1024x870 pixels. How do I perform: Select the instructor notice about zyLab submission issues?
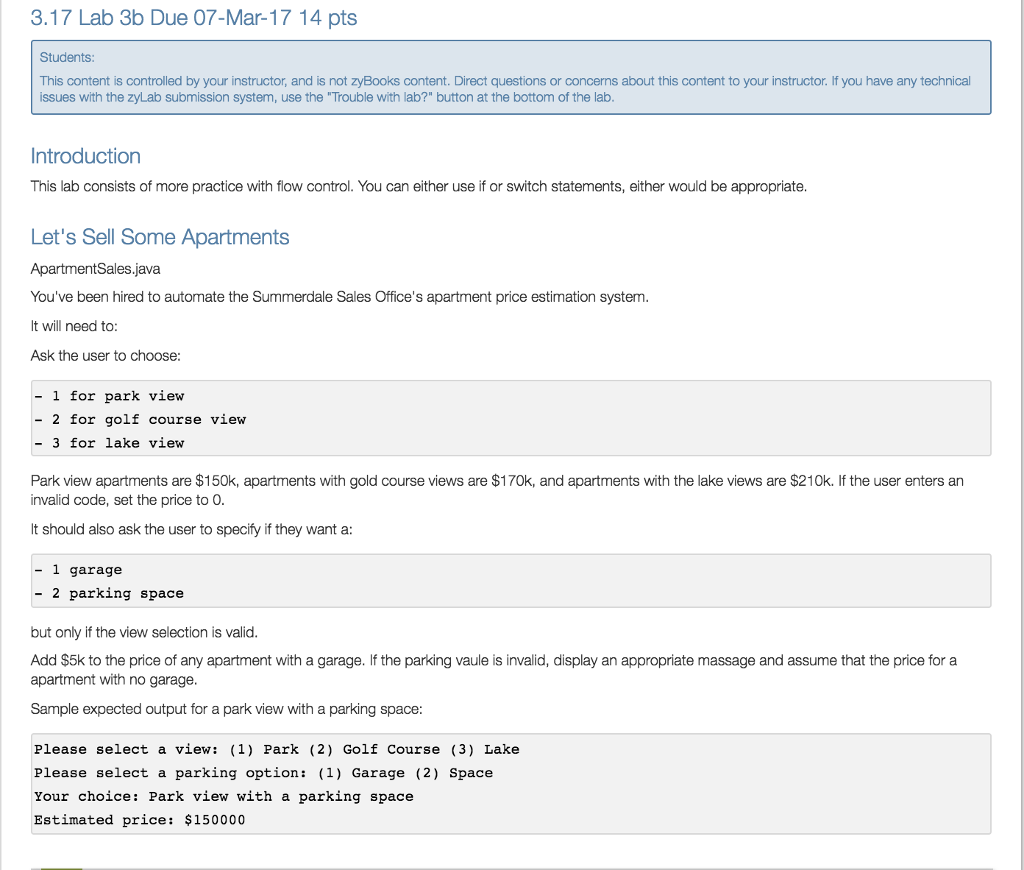[x=504, y=89]
